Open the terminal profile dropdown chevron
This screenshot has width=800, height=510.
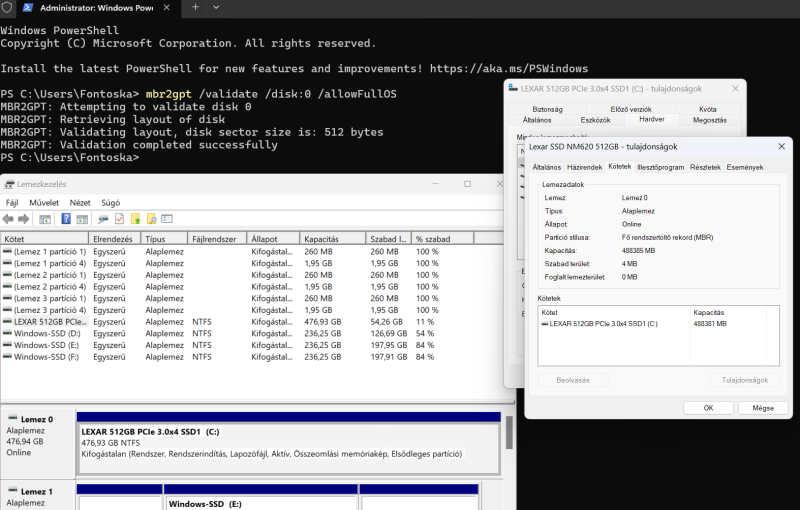(x=216, y=7)
